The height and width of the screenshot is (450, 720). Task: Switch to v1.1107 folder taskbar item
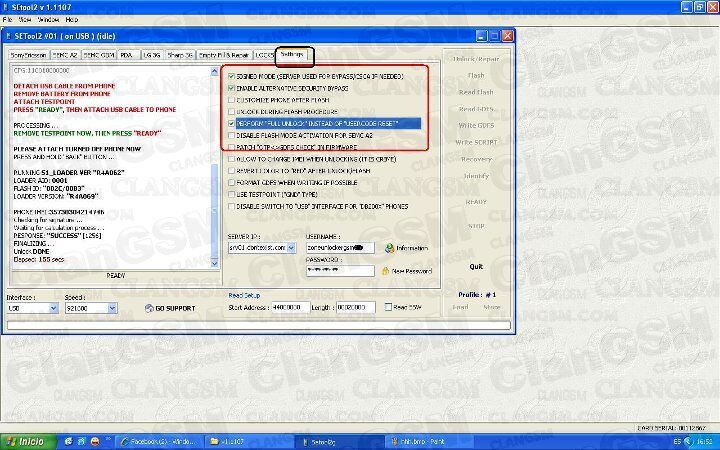pyautogui.click(x=248, y=442)
